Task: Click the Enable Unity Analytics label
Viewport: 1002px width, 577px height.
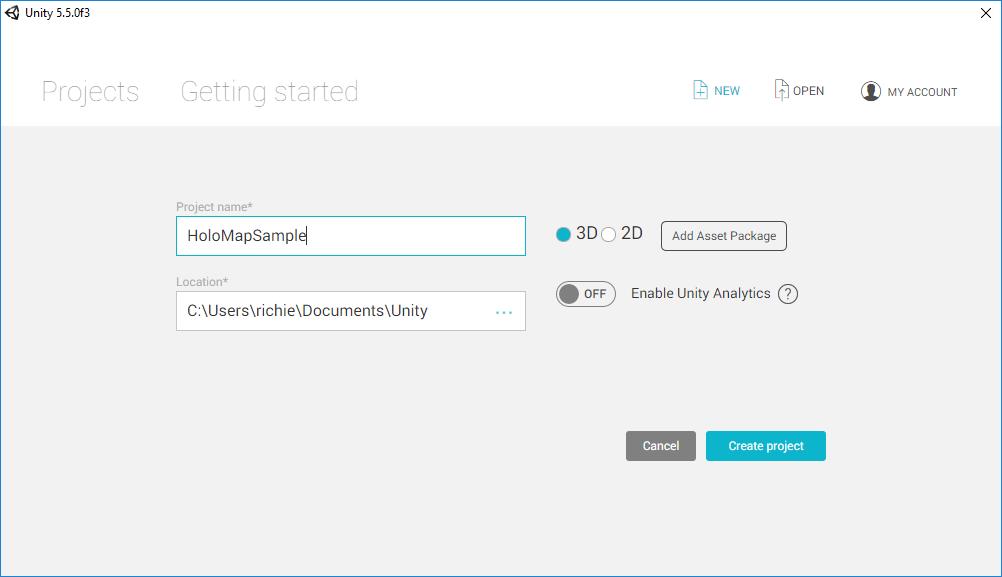Action: coord(700,293)
